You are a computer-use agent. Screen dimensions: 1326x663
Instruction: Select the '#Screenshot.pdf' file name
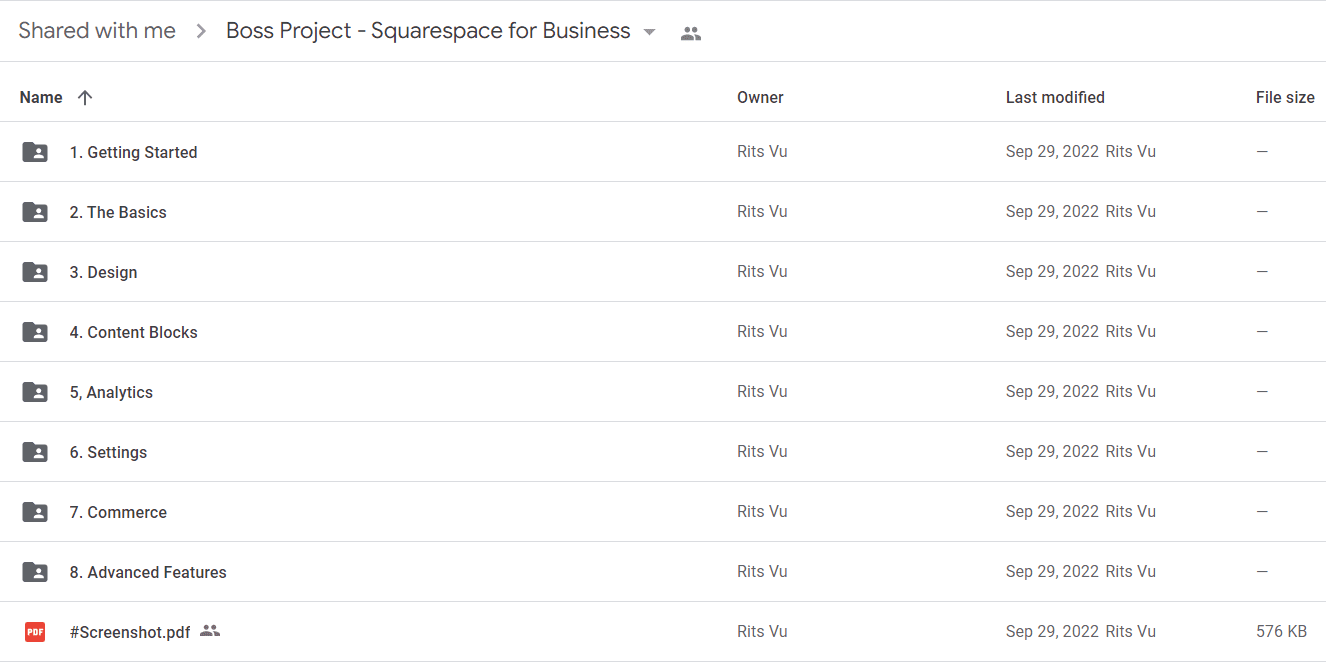(x=130, y=632)
